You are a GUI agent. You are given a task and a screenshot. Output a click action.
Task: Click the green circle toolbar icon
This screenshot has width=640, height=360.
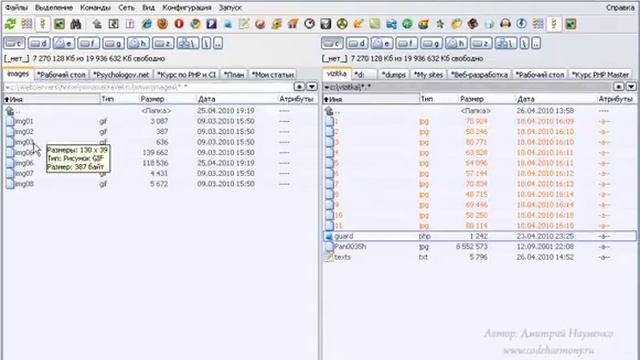point(407,24)
